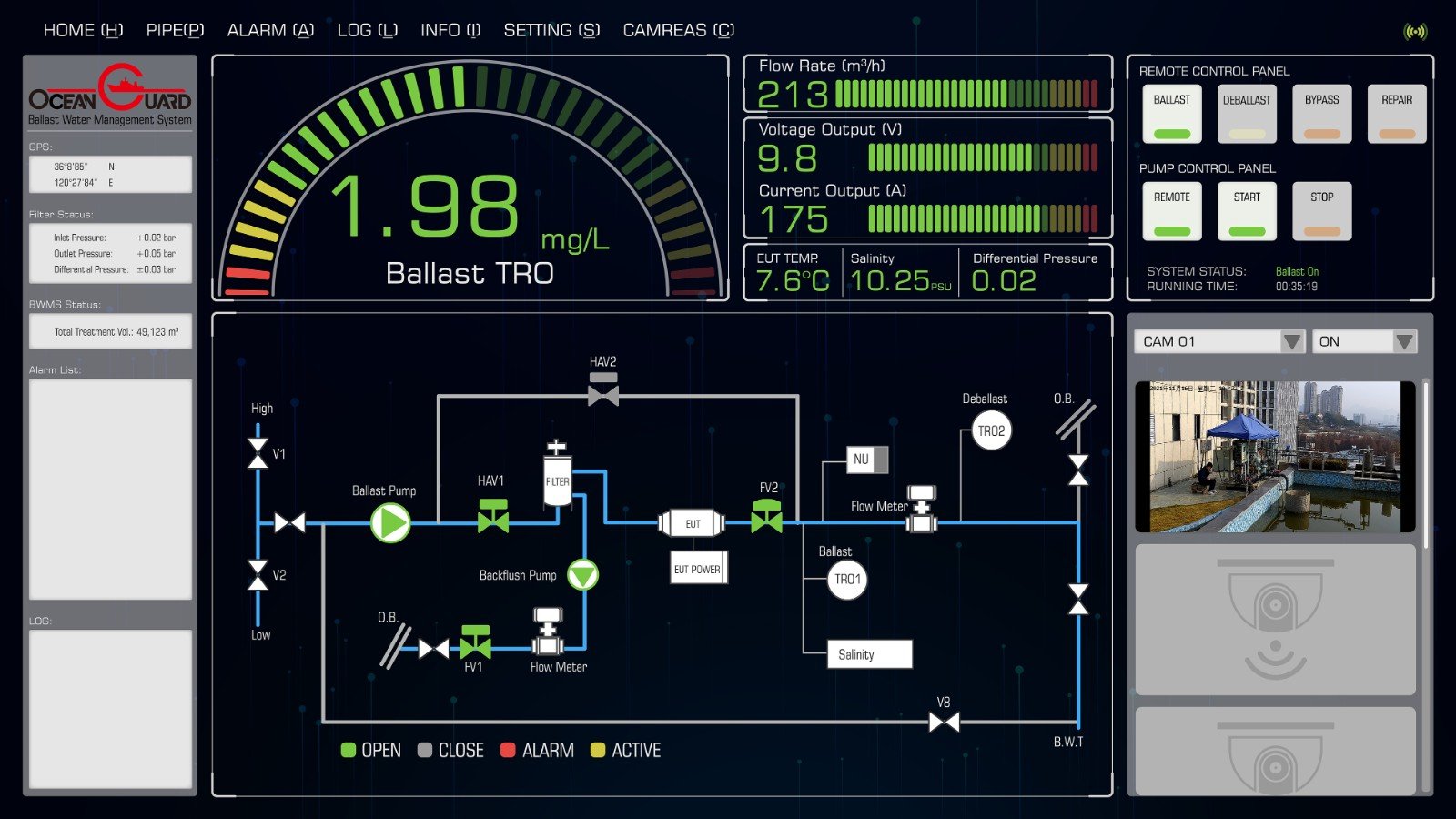Select the HAV2 gray valve

(x=603, y=391)
